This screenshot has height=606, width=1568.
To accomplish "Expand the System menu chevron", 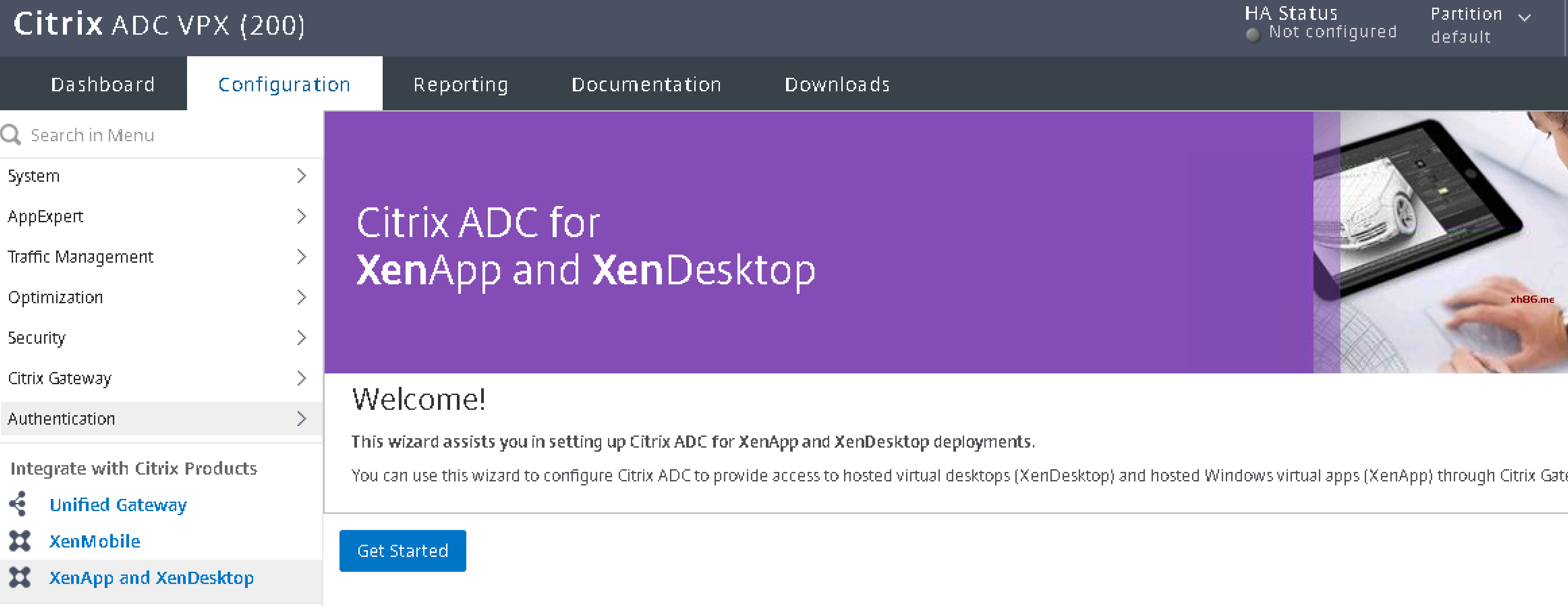I will [301, 176].
